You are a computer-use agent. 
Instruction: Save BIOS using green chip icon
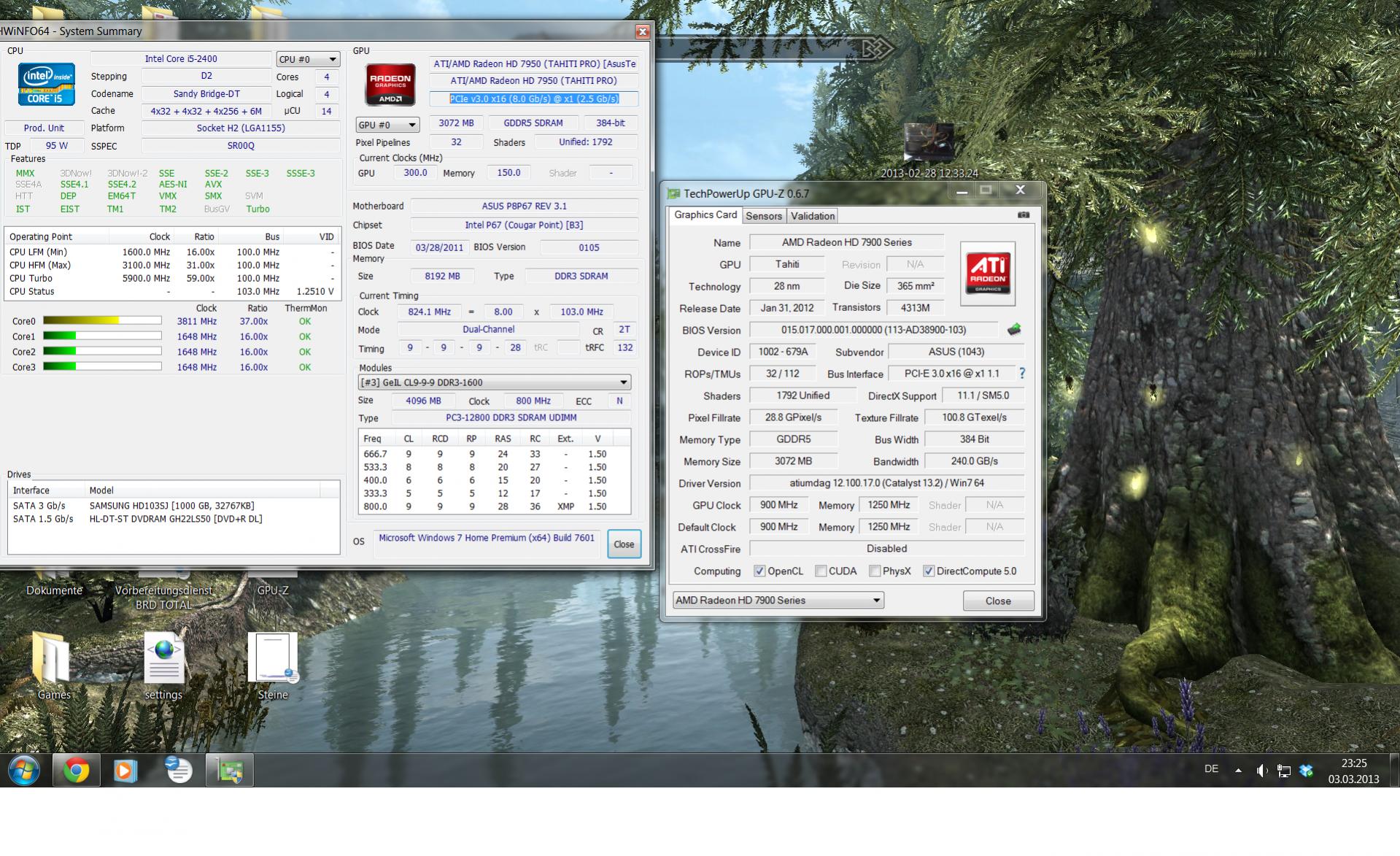[1014, 330]
